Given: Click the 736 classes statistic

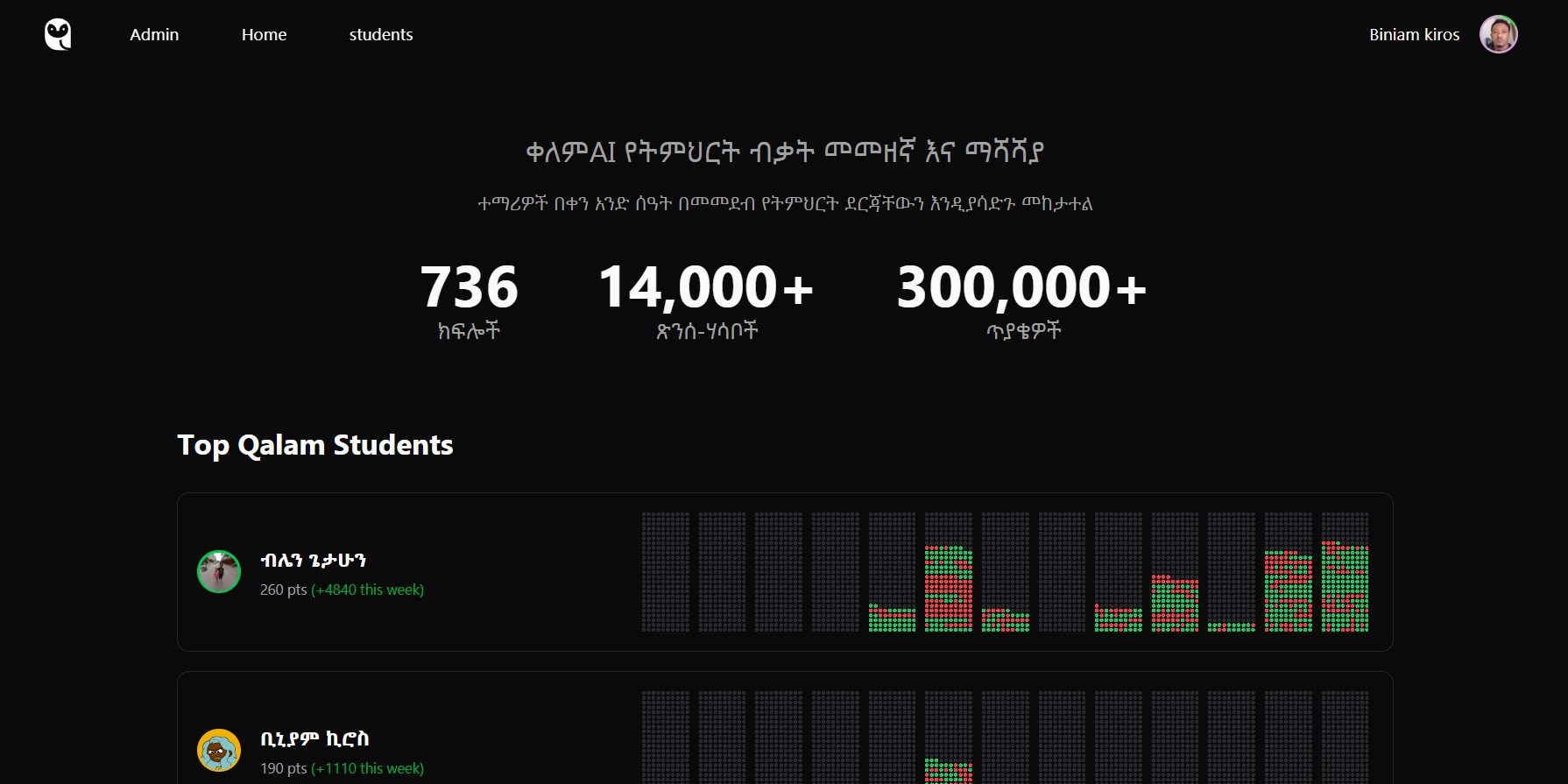Looking at the screenshot, I should (469, 287).
